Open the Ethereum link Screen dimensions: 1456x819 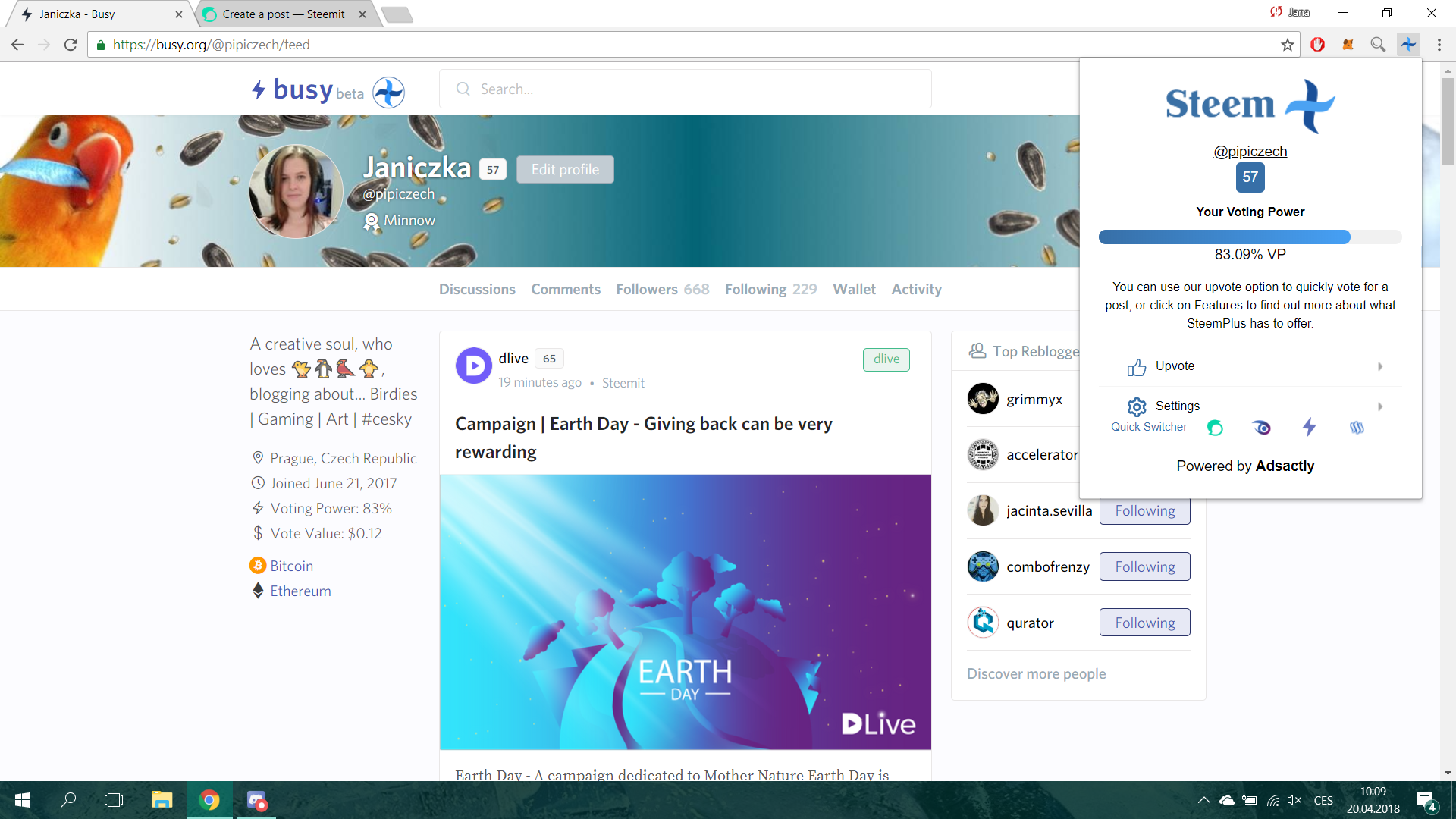[x=300, y=591]
